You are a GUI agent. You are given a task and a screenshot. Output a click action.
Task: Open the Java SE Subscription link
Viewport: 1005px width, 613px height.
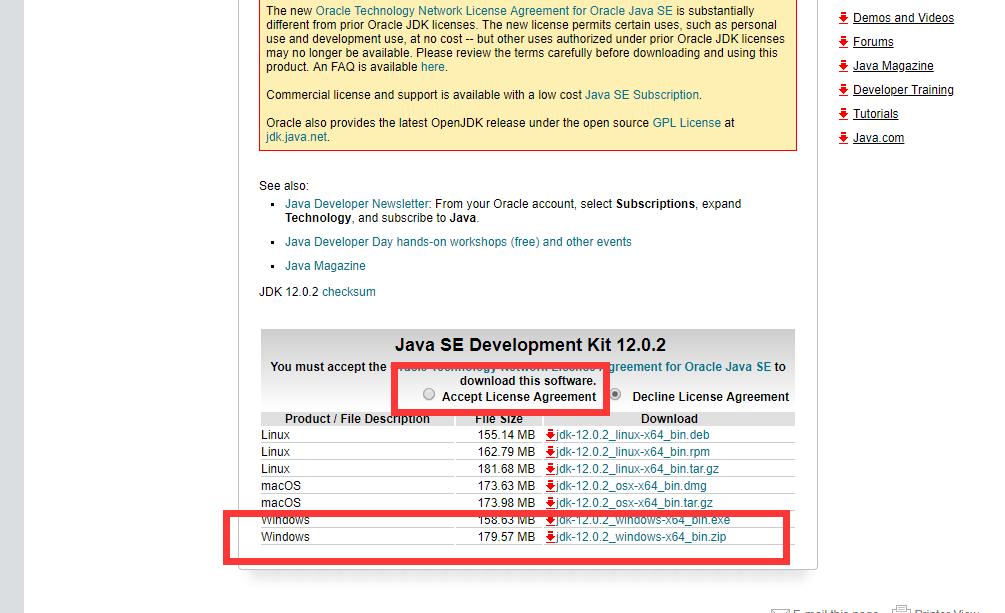point(642,95)
